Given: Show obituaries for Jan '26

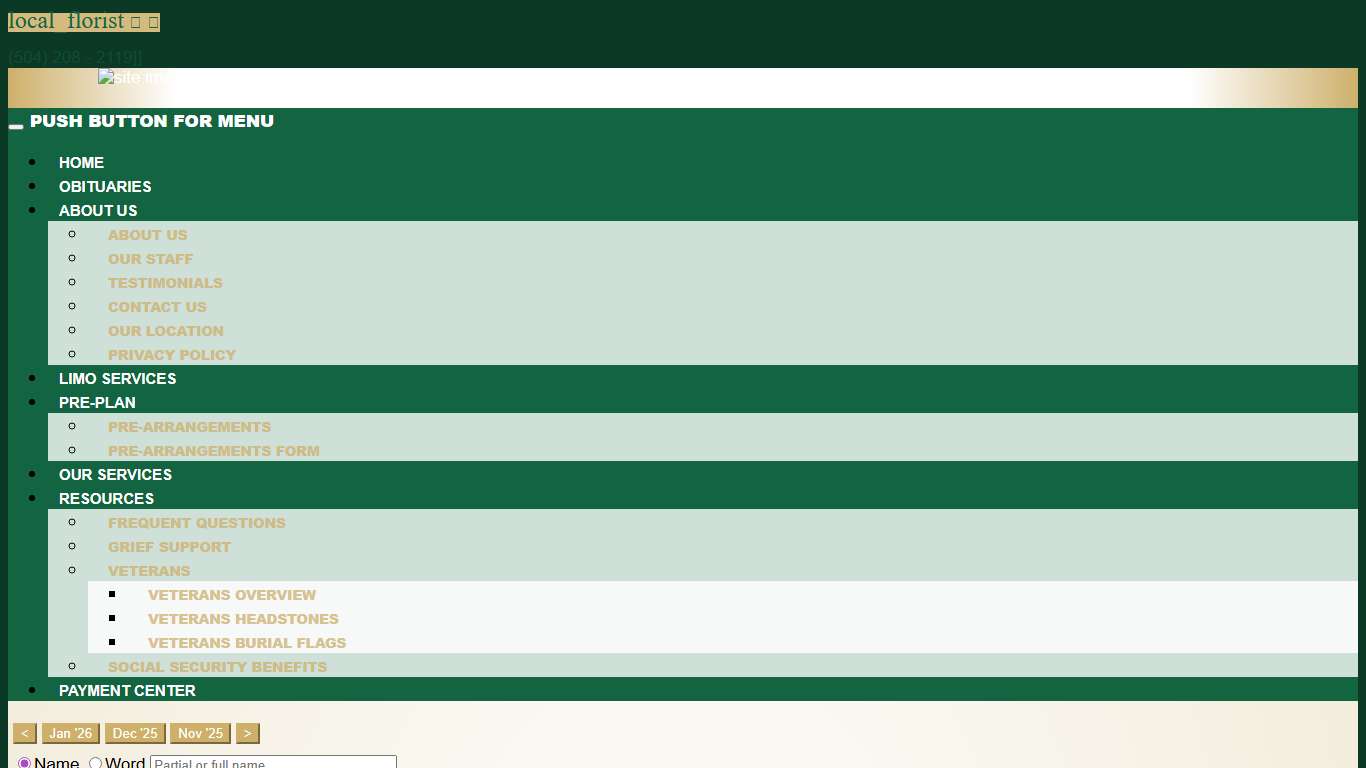Looking at the screenshot, I should (x=71, y=734).
